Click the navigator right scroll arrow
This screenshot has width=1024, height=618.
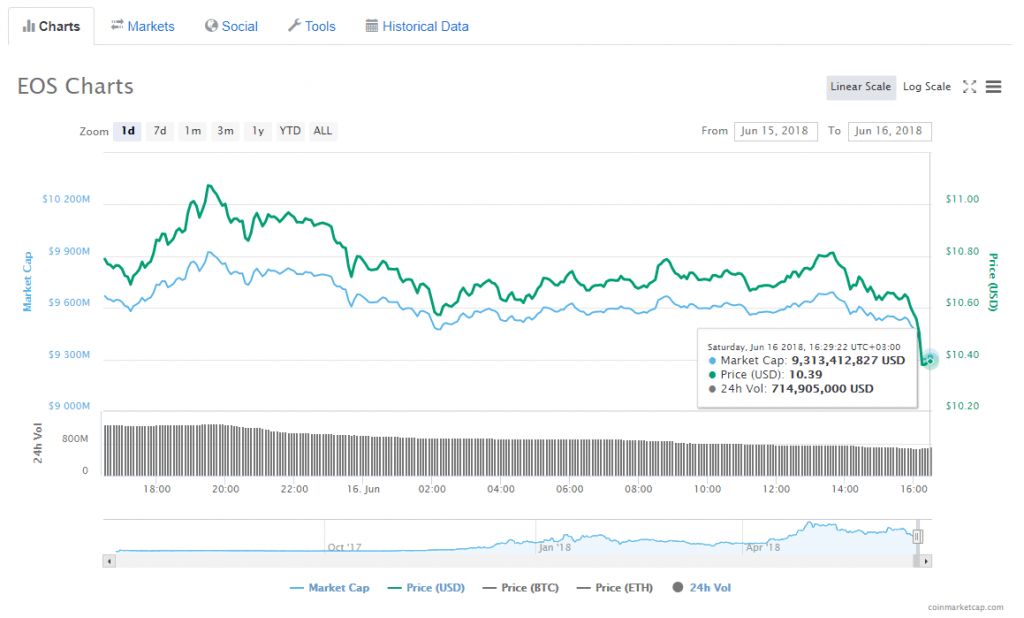[926, 561]
